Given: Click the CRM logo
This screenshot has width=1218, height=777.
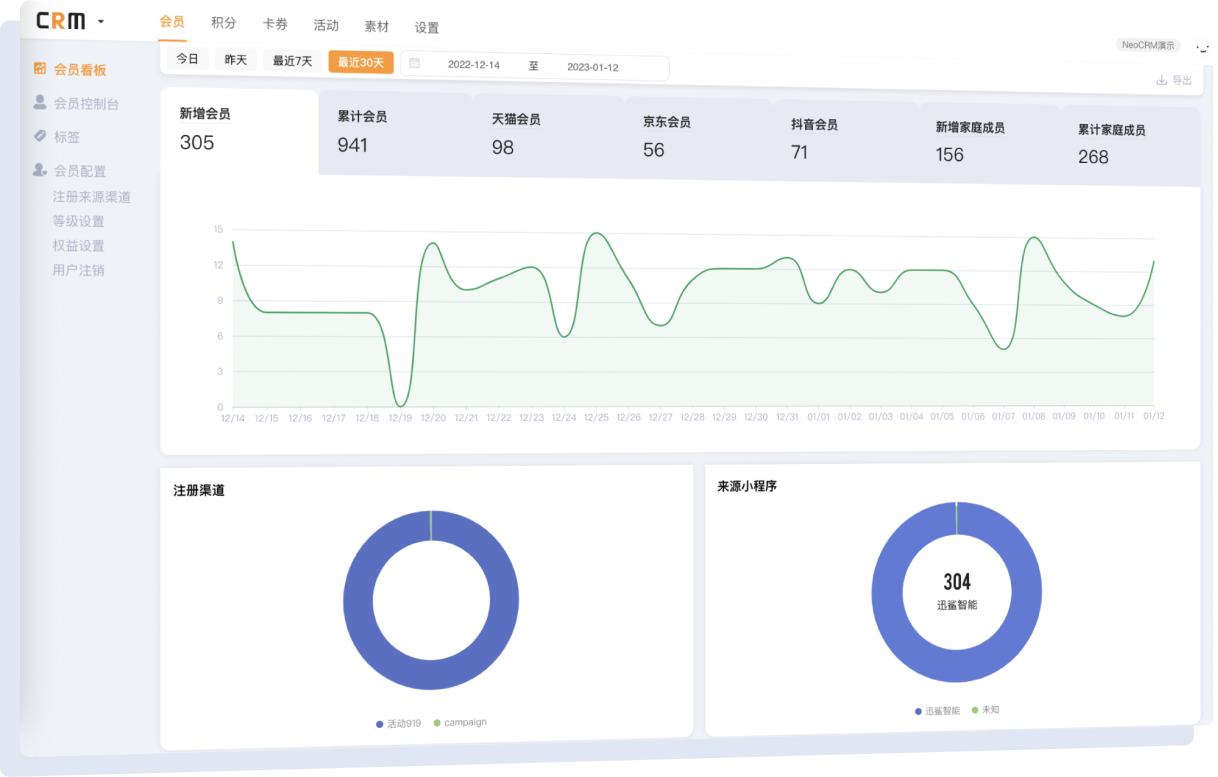Looking at the screenshot, I should pyautogui.click(x=60, y=21).
